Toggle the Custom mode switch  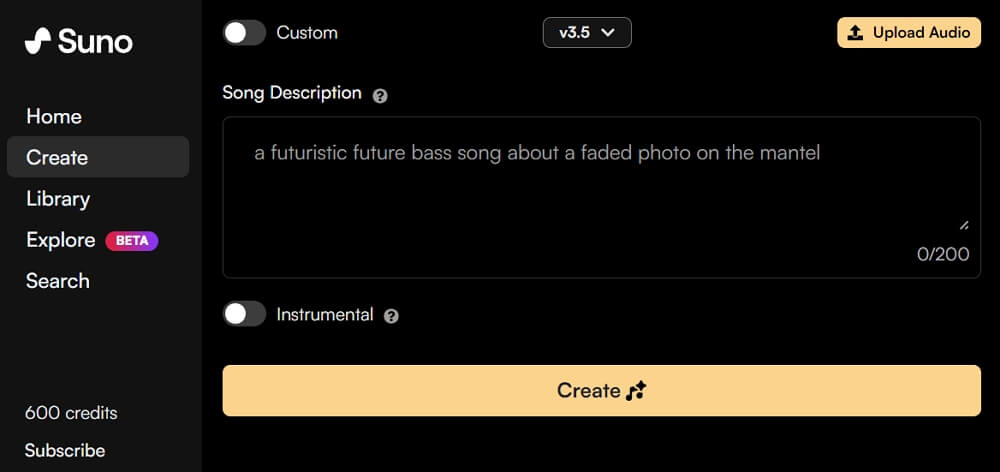pos(244,33)
